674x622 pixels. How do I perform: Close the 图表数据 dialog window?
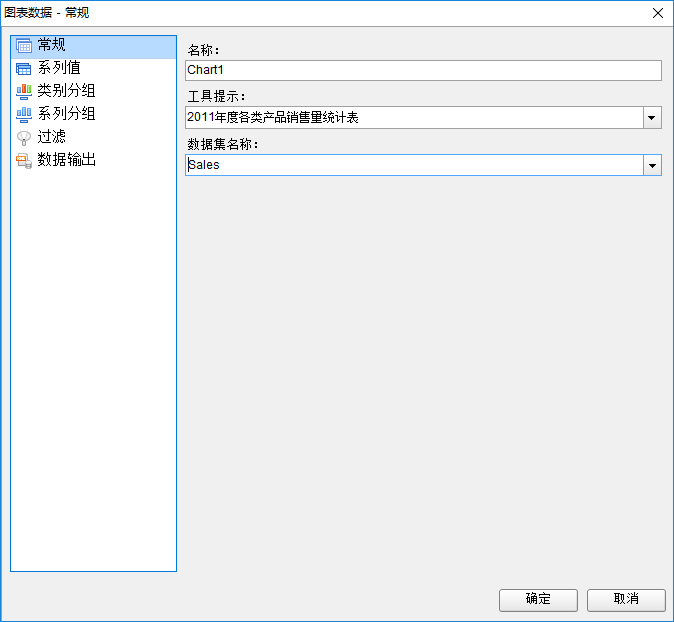(x=657, y=13)
